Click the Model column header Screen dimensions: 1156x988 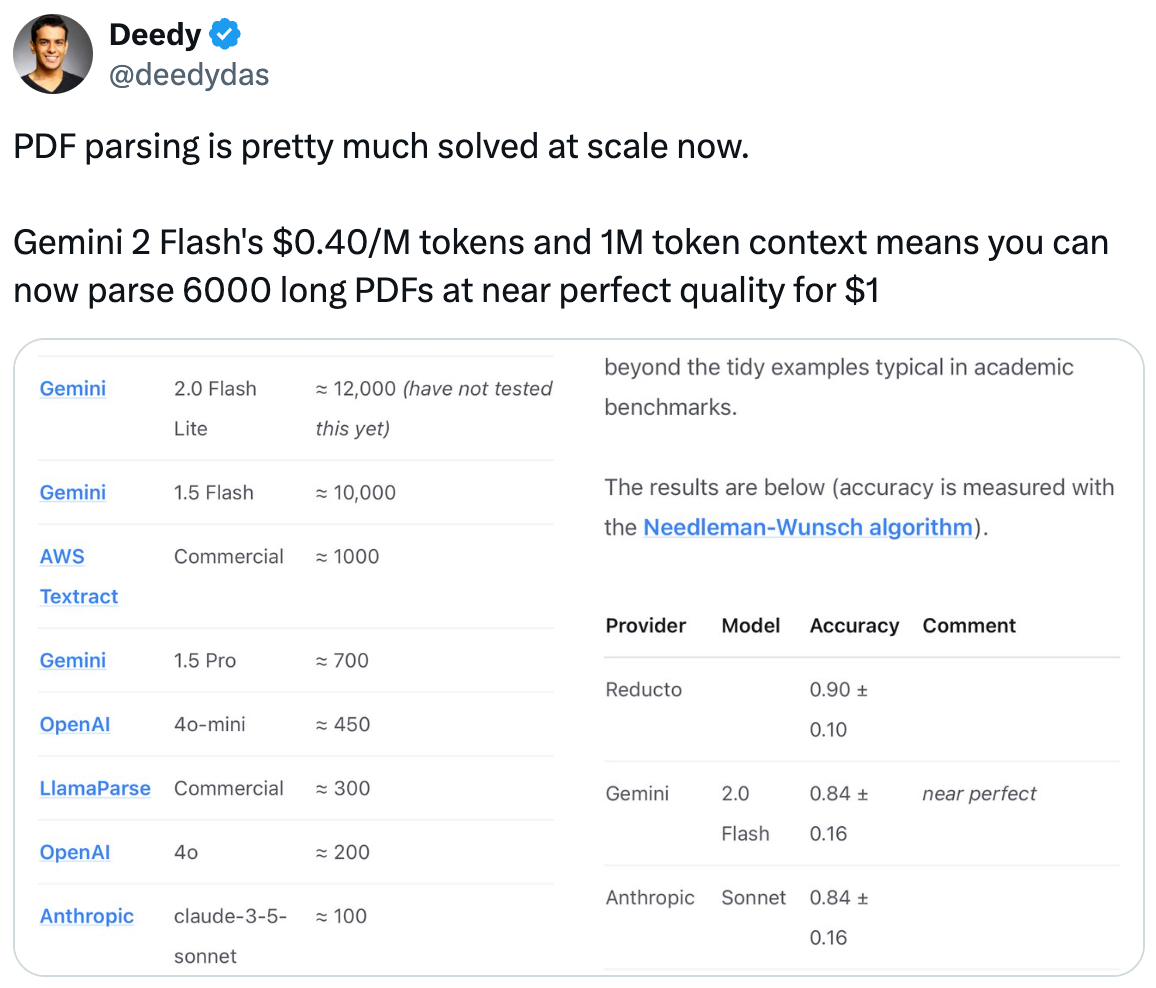pyautogui.click(x=751, y=626)
